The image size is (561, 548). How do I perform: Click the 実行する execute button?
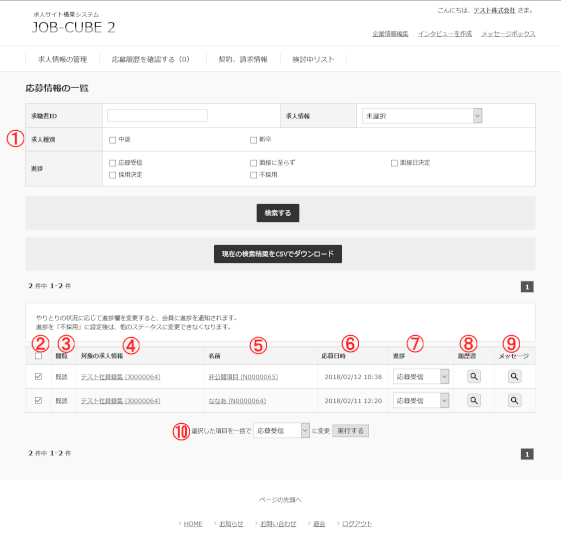click(351, 431)
